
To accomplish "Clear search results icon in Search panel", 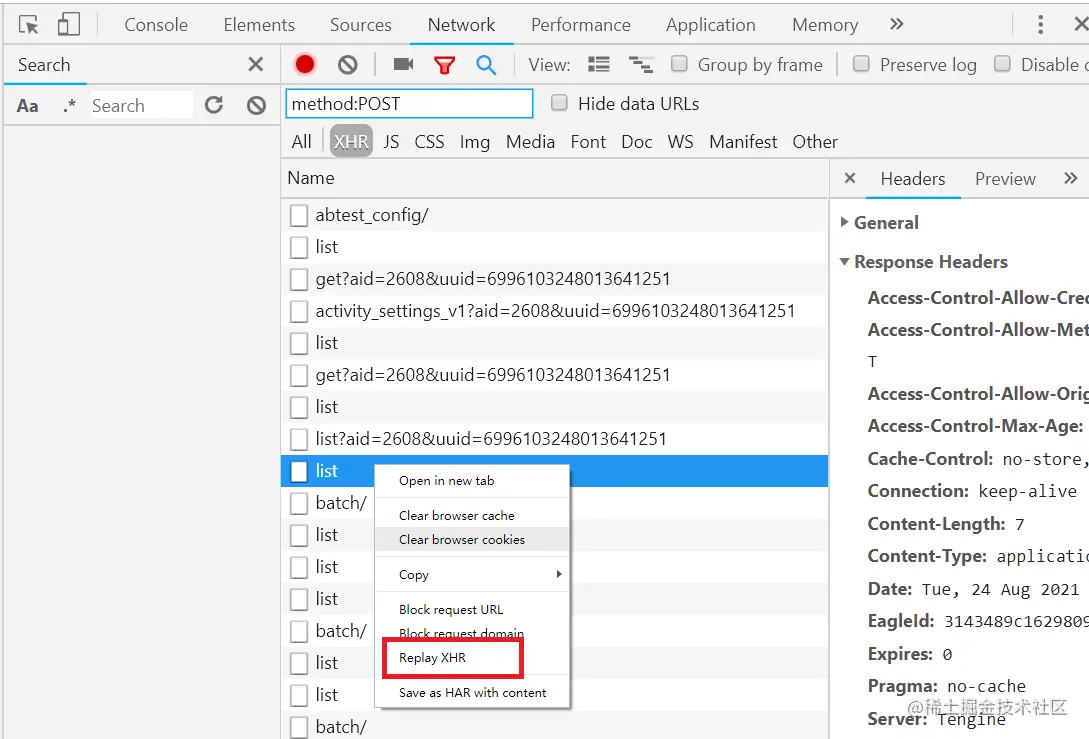I will [x=256, y=106].
